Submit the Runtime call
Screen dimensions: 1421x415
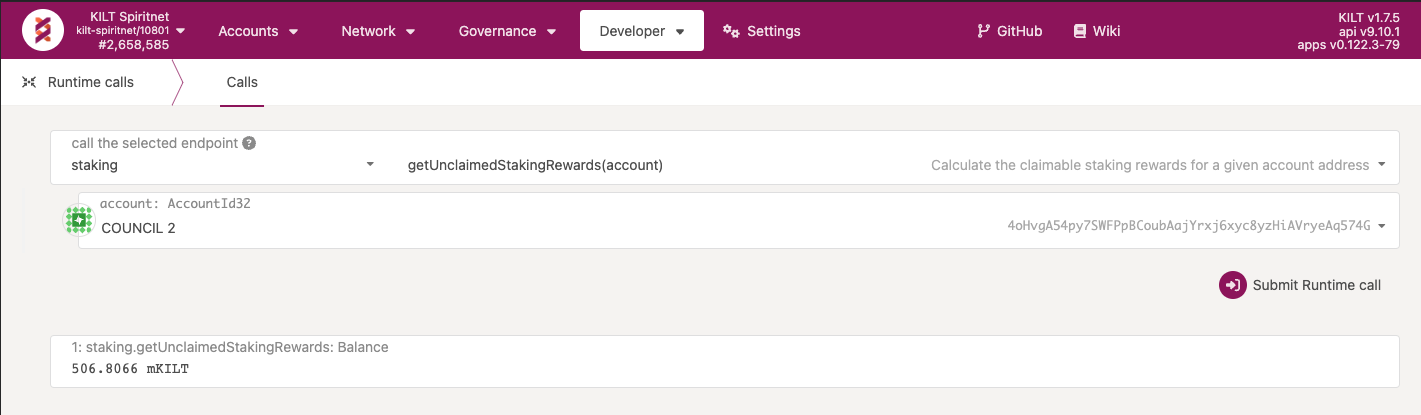click(1300, 285)
